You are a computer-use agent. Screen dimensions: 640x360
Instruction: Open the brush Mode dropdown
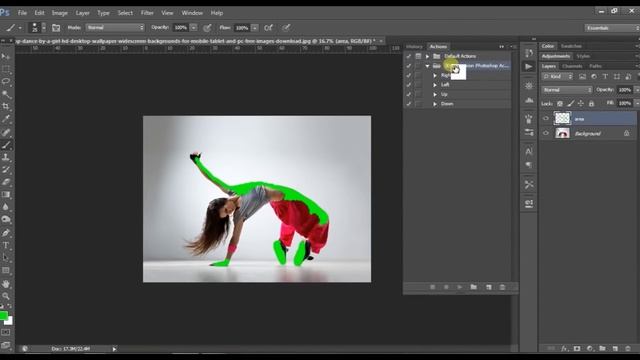[116, 28]
